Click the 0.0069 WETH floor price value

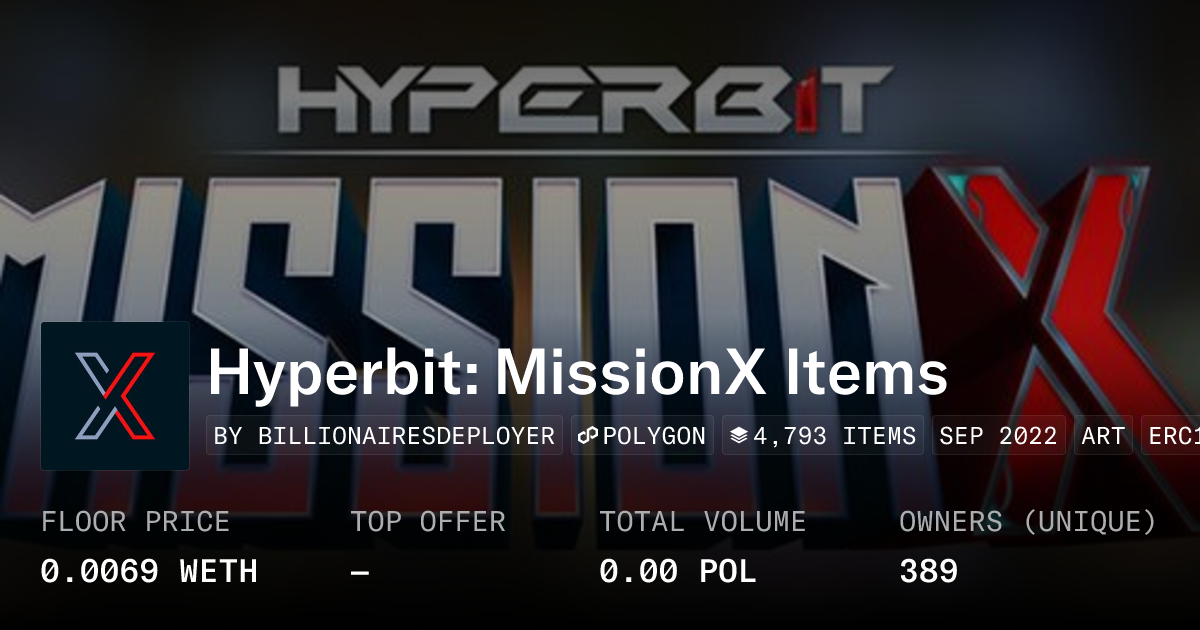pyautogui.click(x=149, y=572)
